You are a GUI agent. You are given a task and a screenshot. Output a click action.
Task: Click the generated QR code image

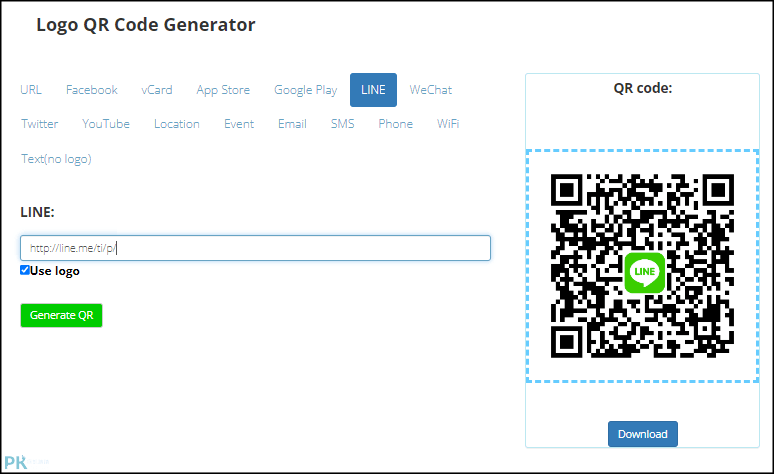(x=642, y=266)
